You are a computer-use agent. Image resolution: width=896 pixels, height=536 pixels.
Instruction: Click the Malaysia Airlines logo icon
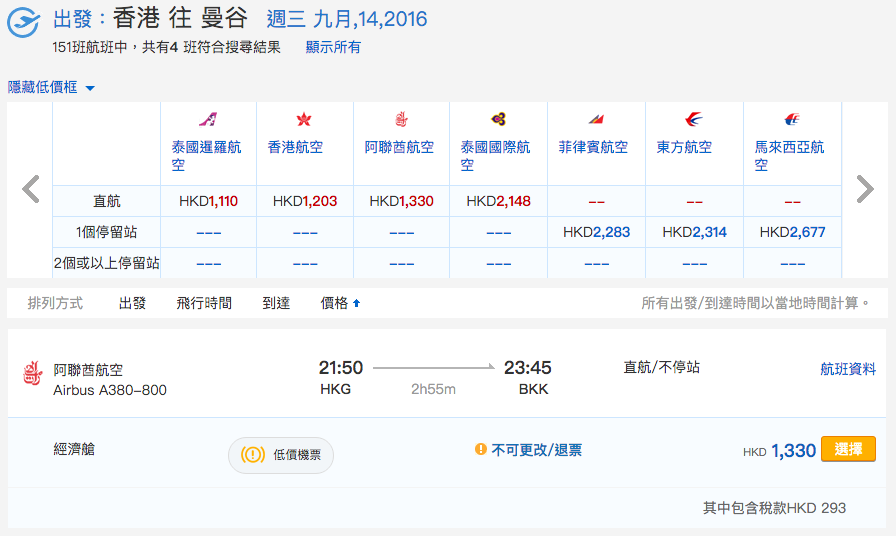[792, 119]
